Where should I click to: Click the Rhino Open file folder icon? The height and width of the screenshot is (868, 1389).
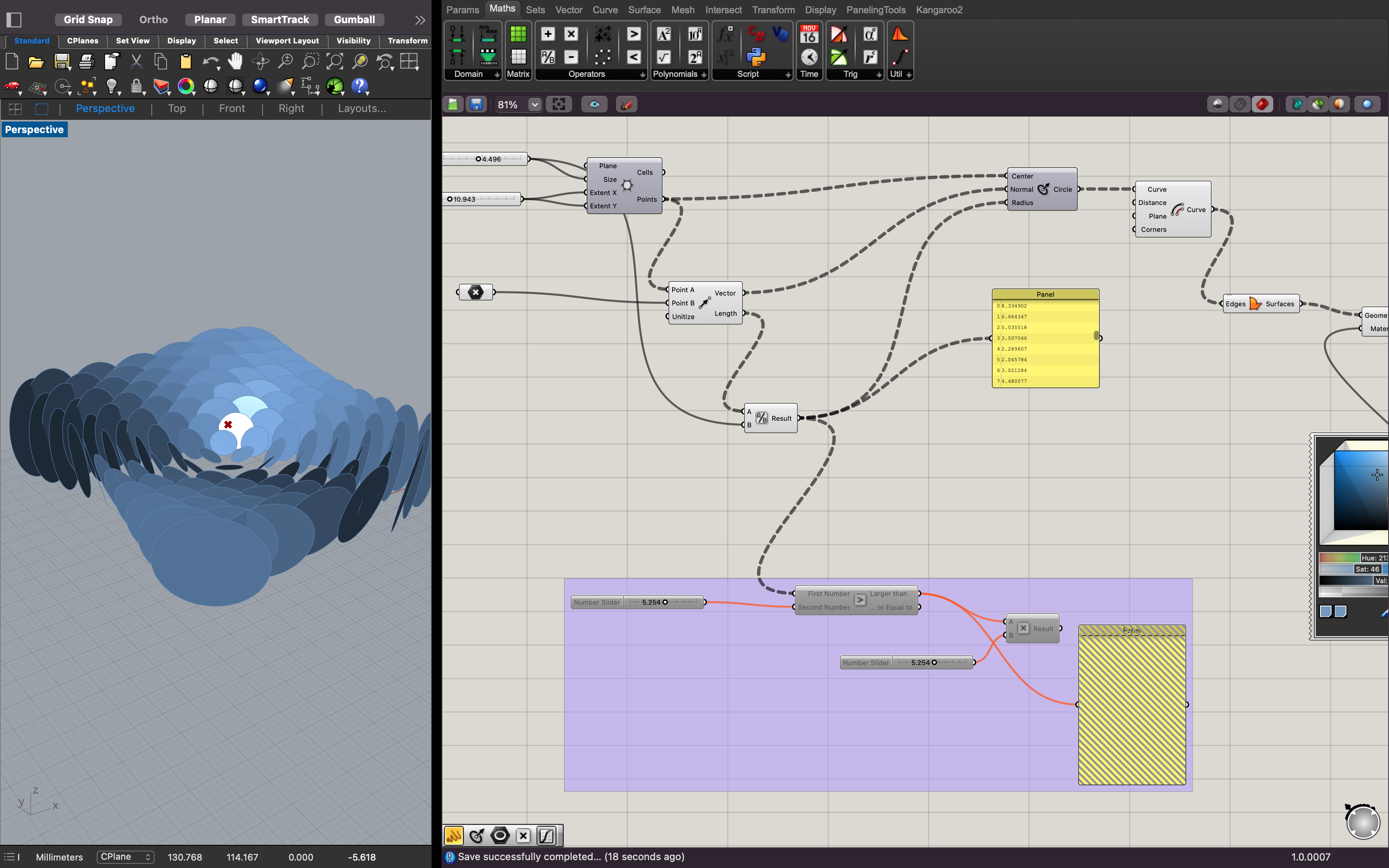click(36, 62)
